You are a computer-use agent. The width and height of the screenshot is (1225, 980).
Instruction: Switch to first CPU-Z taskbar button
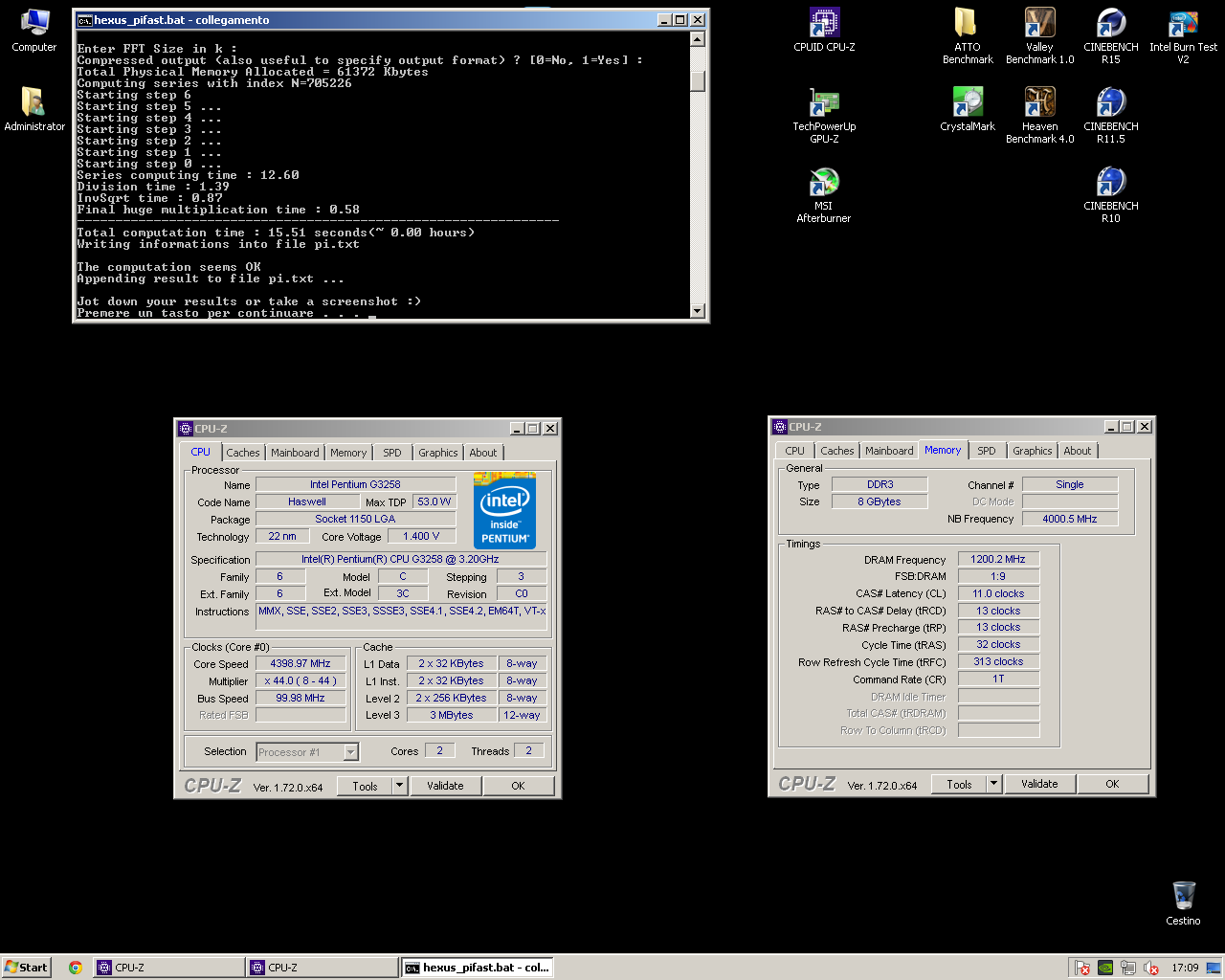pos(168,968)
